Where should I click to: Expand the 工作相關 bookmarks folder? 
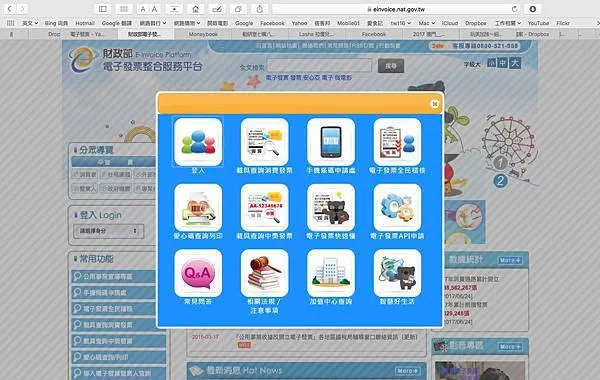point(508,23)
